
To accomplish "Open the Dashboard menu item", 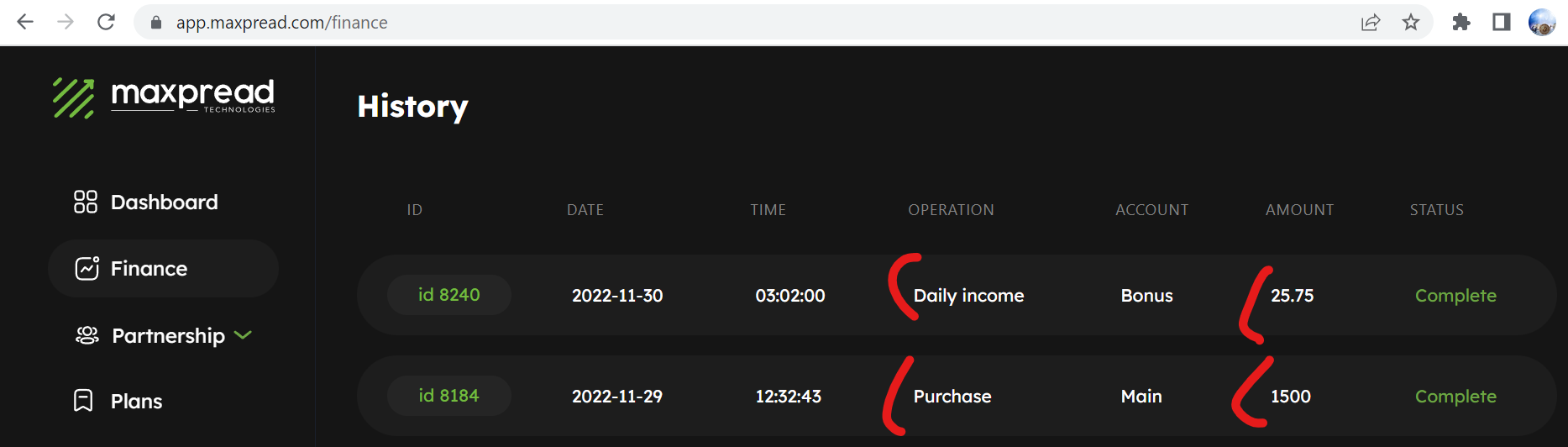I will (x=164, y=202).
